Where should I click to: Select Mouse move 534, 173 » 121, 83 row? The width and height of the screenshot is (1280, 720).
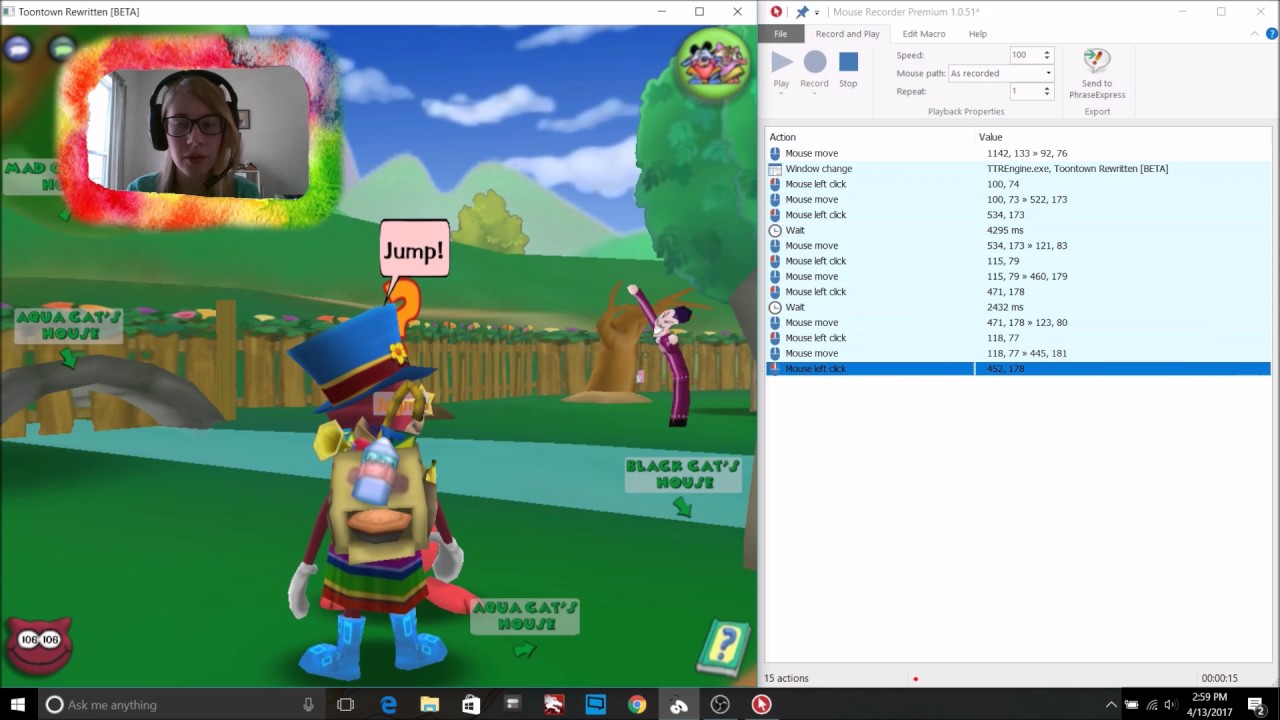[1018, 246]
